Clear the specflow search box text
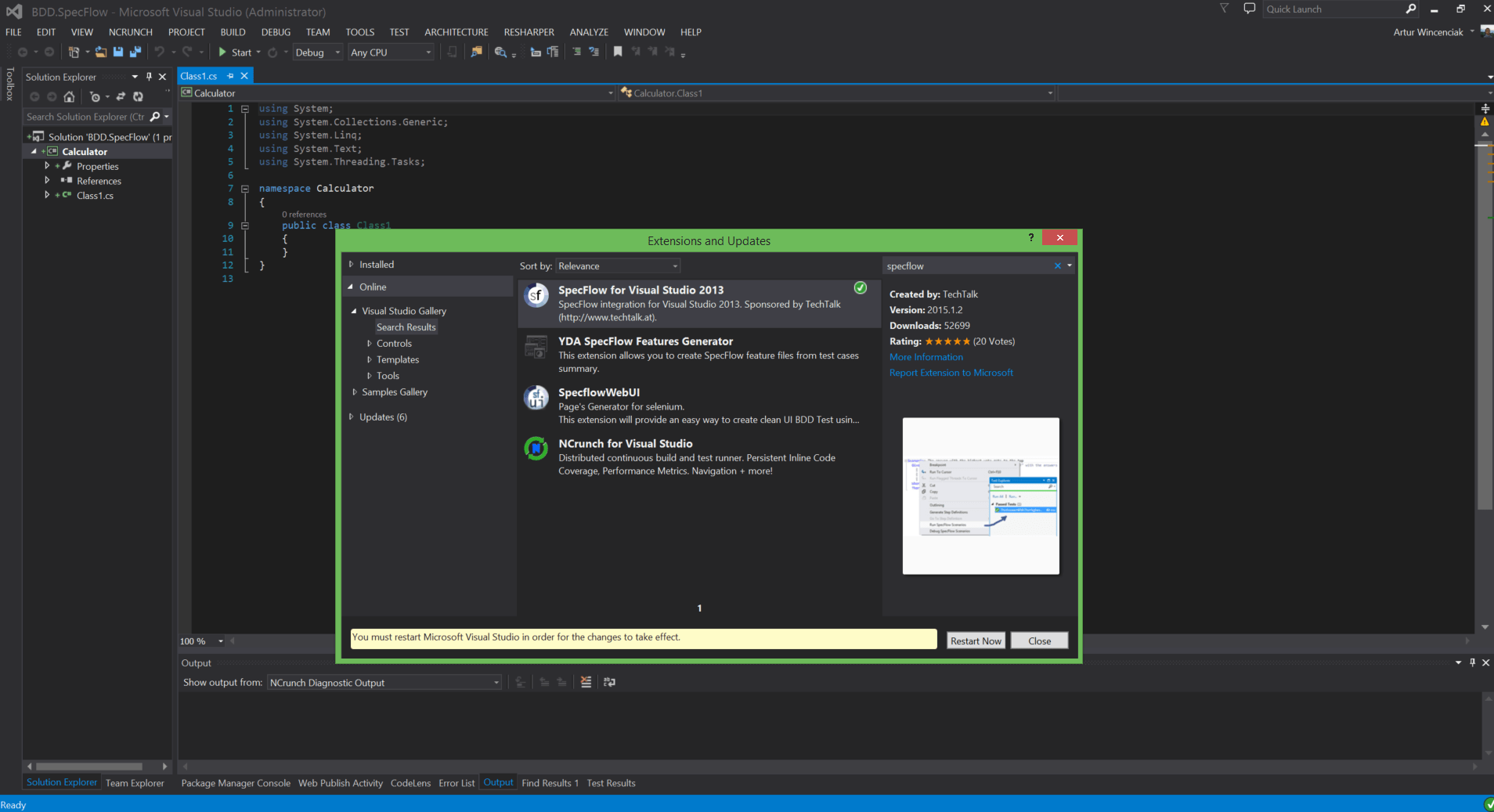 1057,265
